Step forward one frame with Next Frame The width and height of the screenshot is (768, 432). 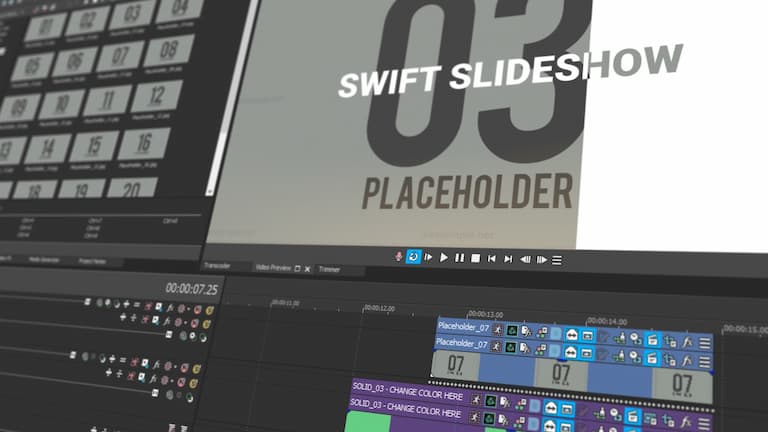(541, 260)
